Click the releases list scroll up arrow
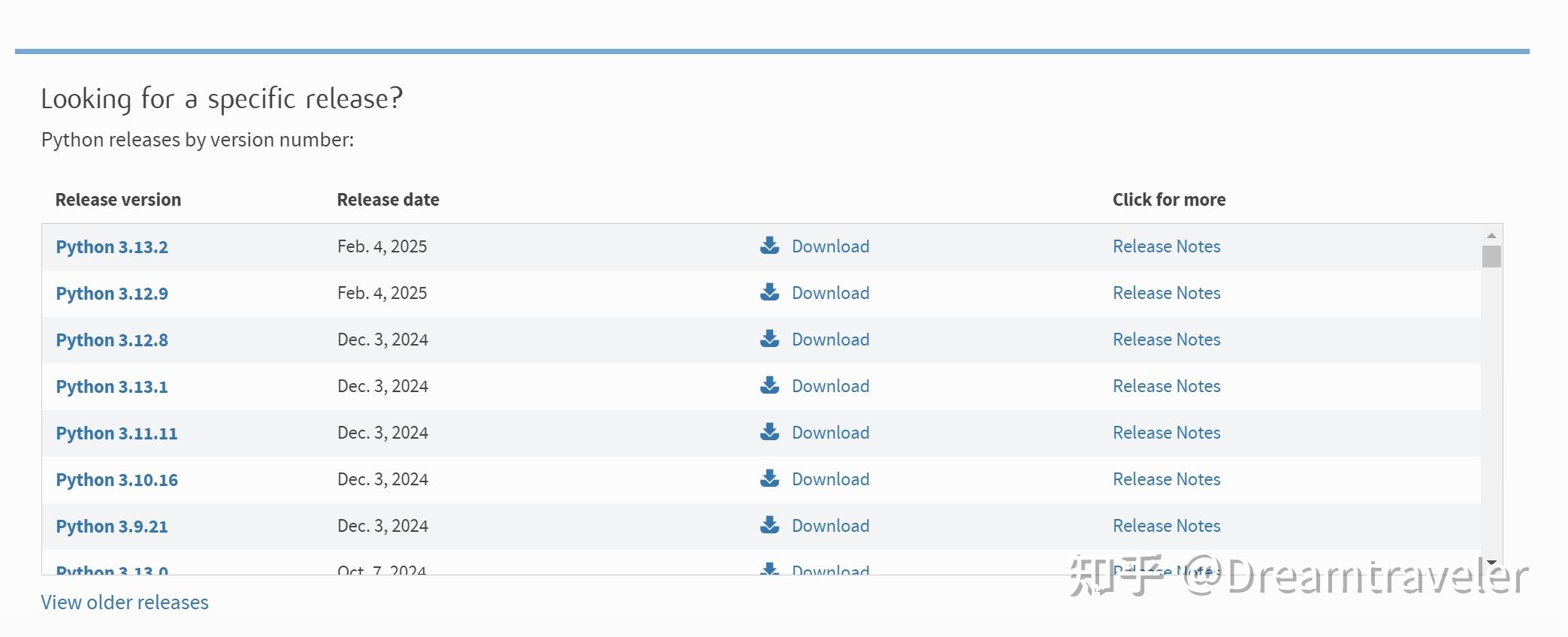1568x637 pixels. point(1491,235)
